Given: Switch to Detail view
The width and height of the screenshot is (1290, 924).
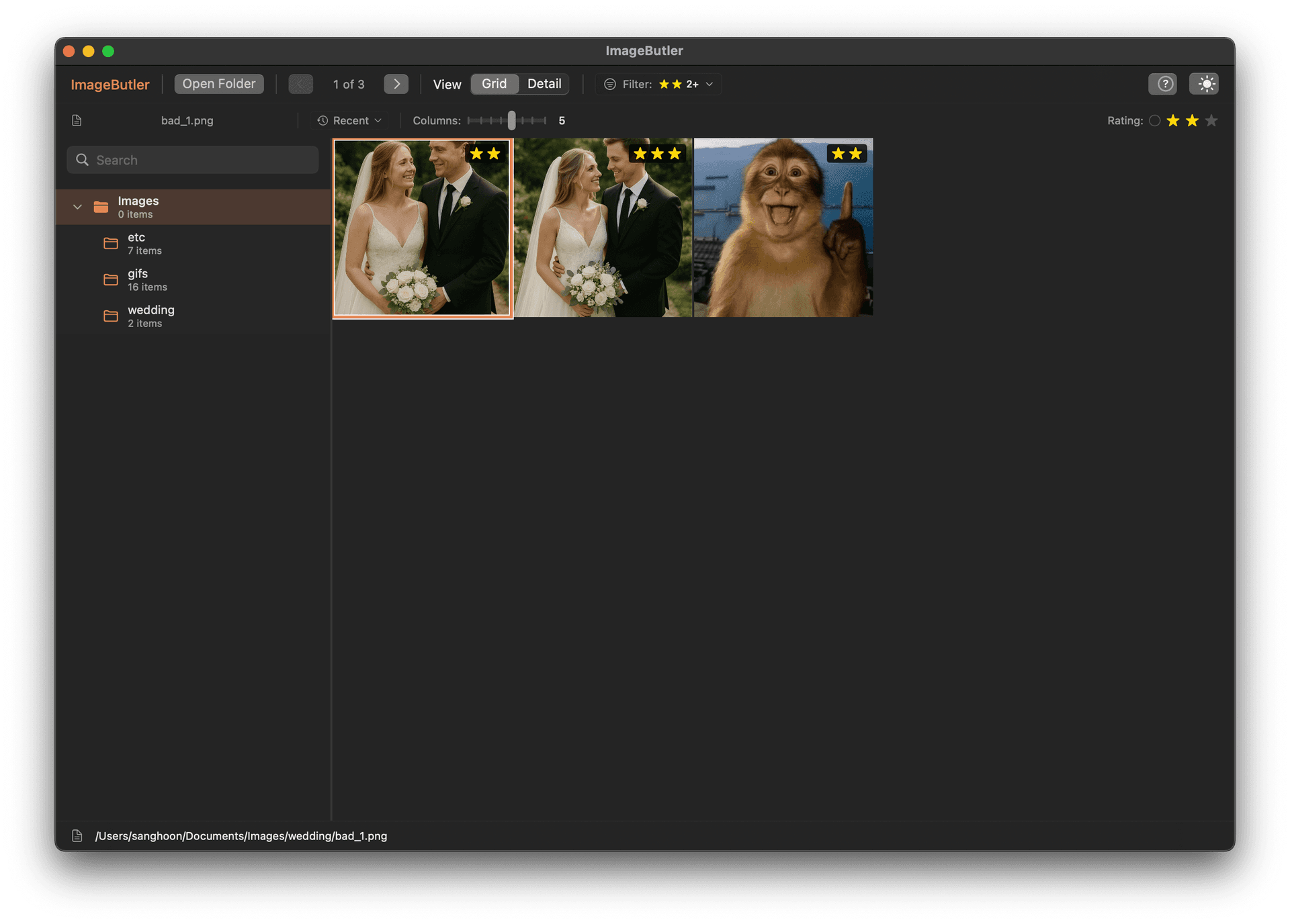Looking at the screenshot, I should coord(544,84).
